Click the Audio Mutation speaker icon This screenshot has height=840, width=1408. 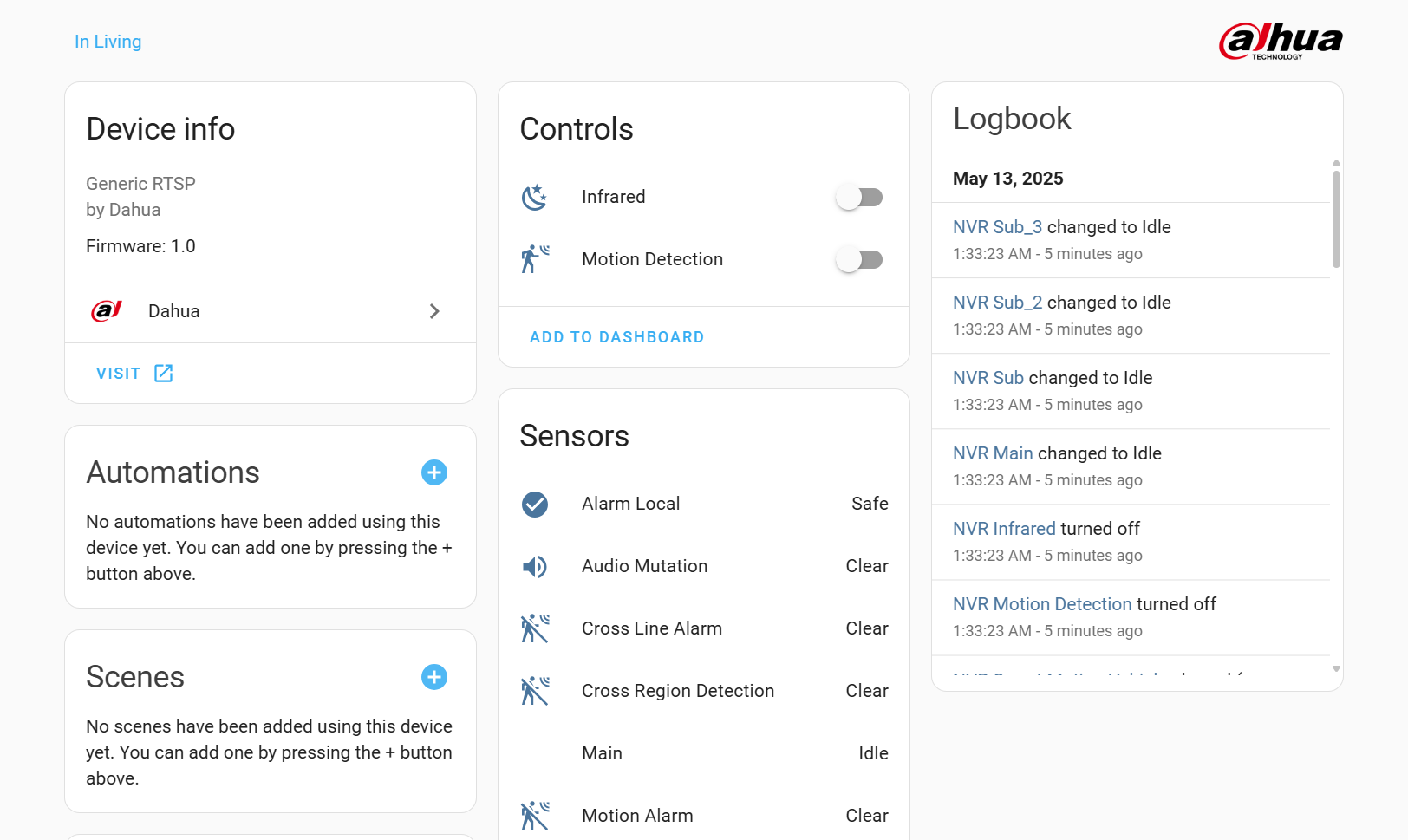pos(535,566)
